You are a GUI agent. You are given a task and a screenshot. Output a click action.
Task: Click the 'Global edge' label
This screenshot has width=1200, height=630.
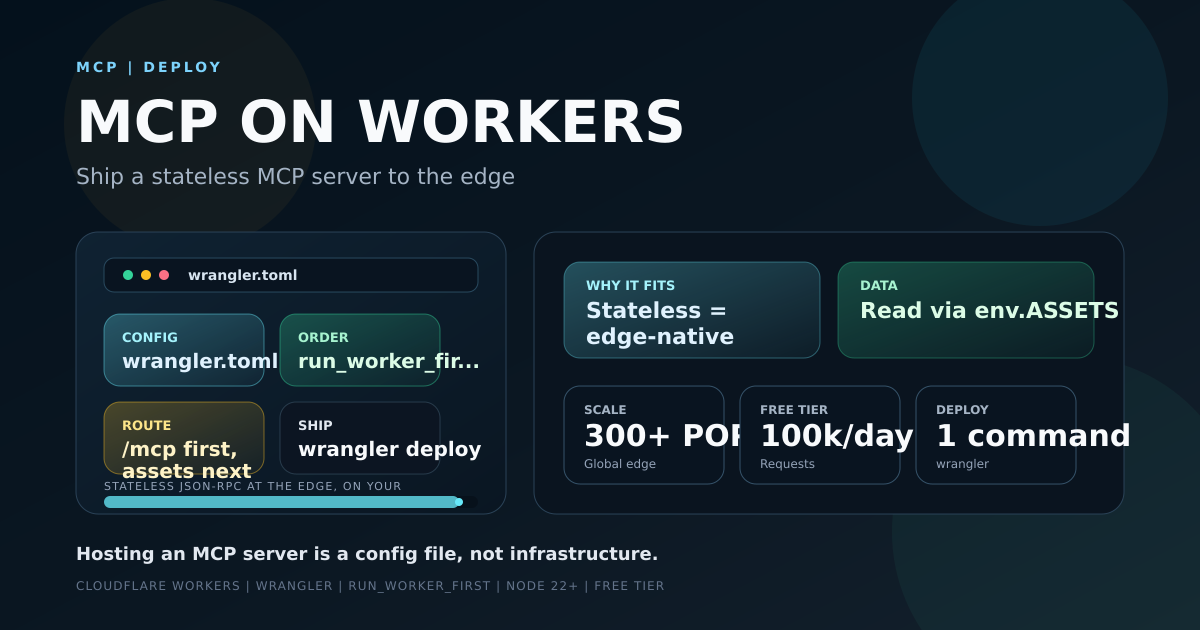(620, 464)
